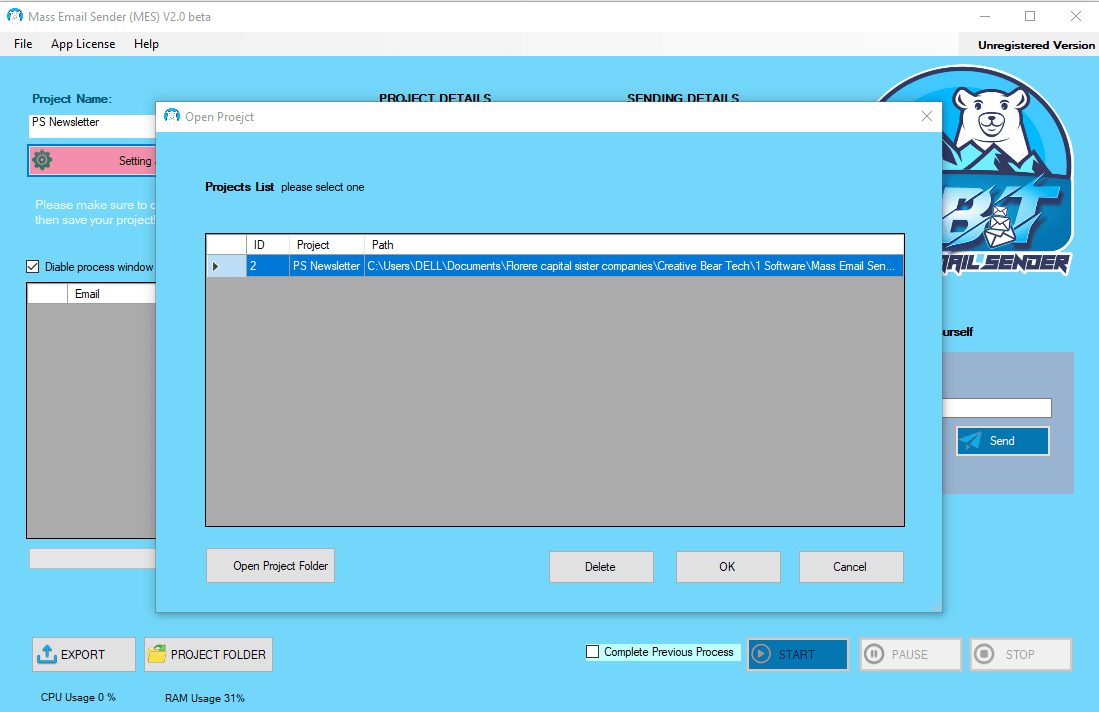Screen dimensions: 1099x712
Task: Click row selector arrow for PS Newsletter
Action: pyautogui.click(x=216, y=266)
